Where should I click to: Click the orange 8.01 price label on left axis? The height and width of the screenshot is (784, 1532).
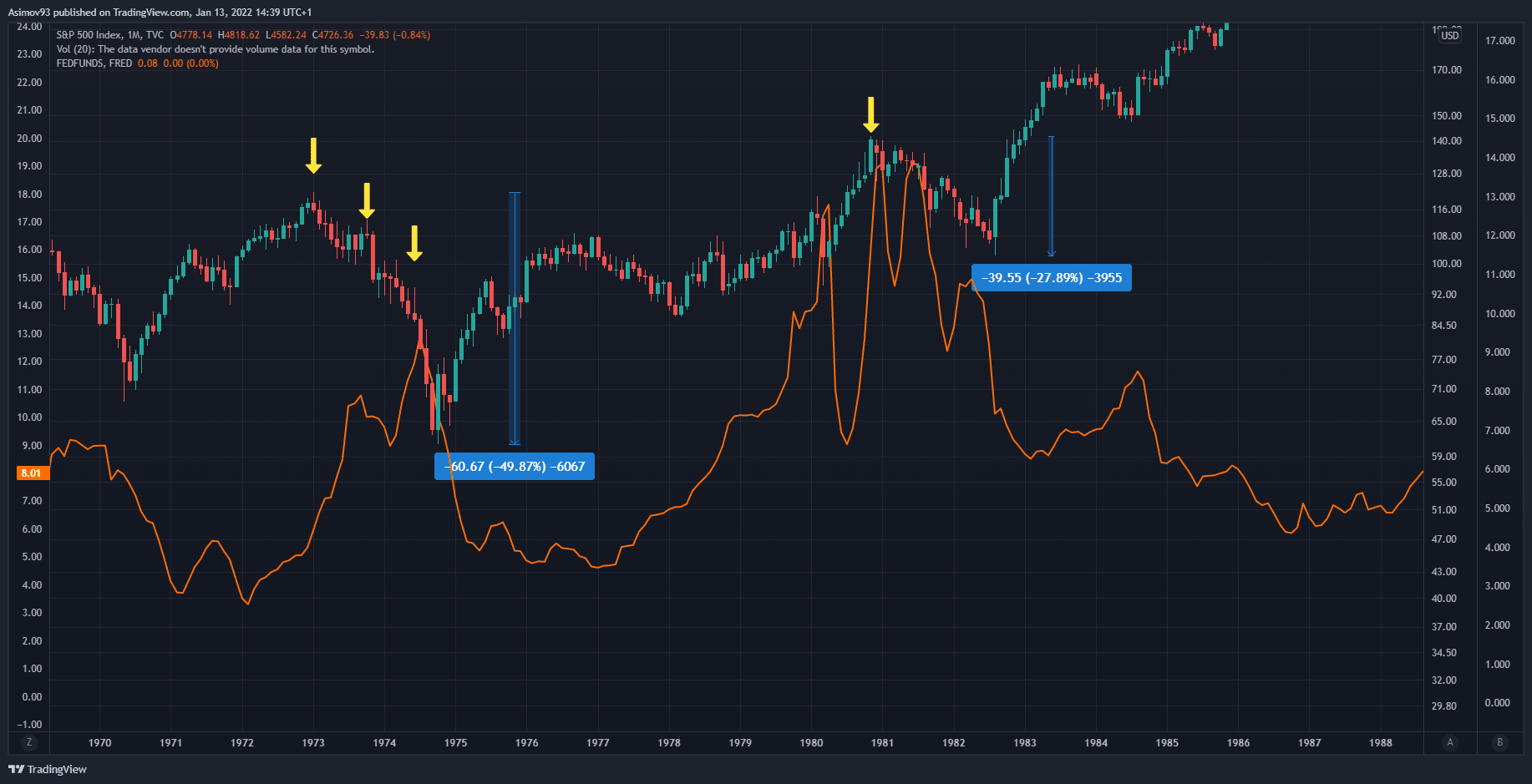click(x=32, y=473)
